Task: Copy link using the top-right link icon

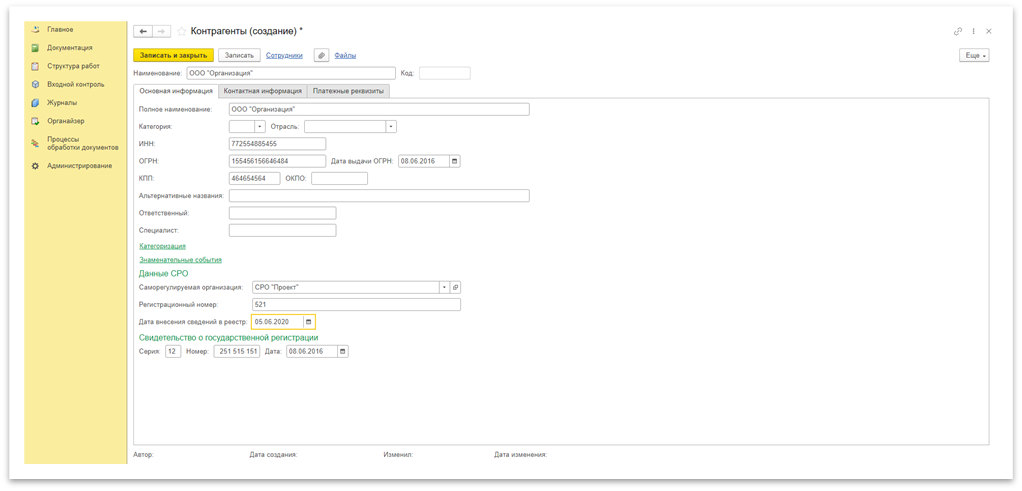Action: pos(957,31)
